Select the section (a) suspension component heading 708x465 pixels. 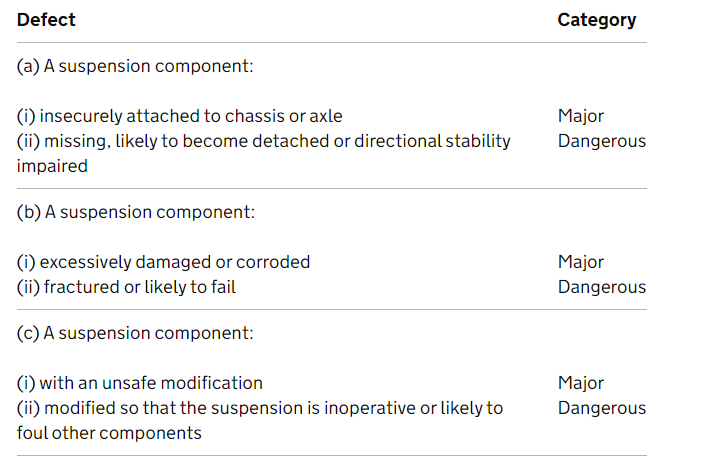pyautogui.click(x=135, y=66)
